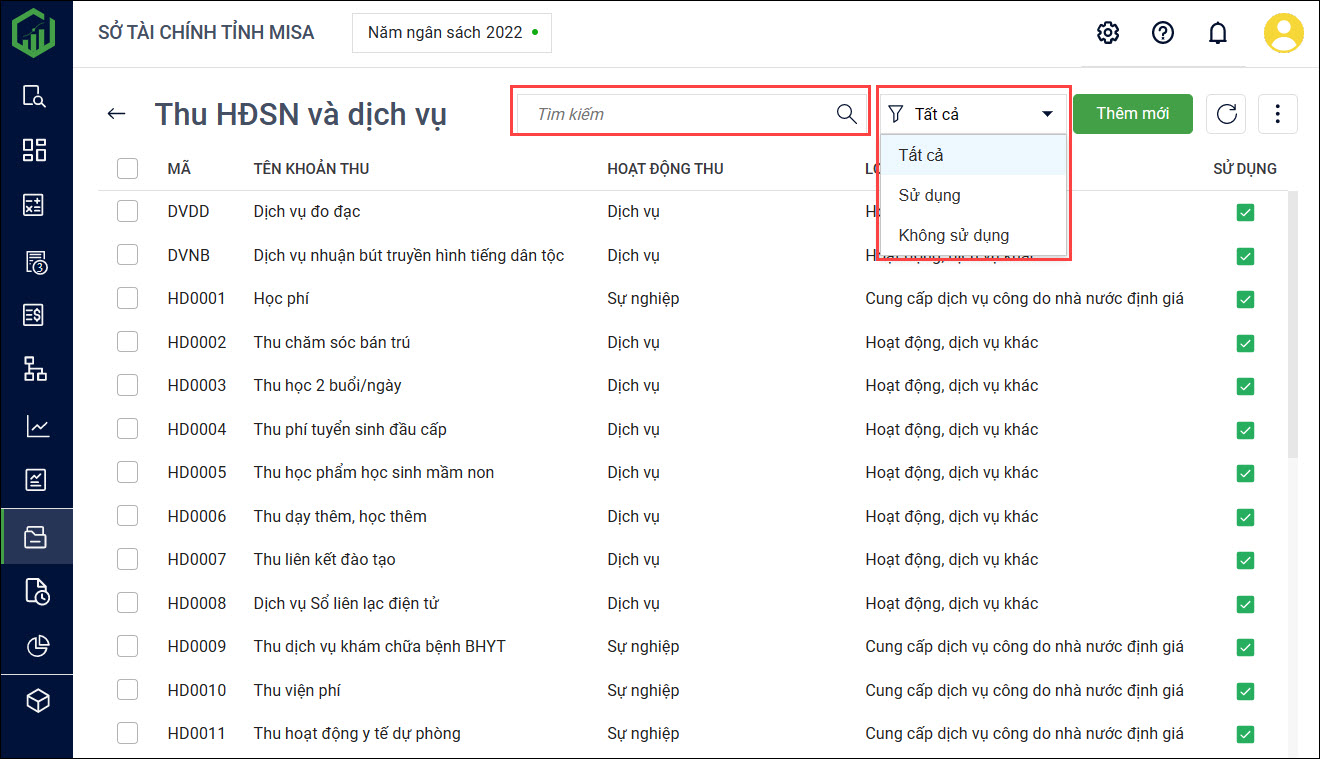Click the refresh icon beside Thêm mới
The width and height of the screenshot is (1320, 759).
pos(1226,114)
